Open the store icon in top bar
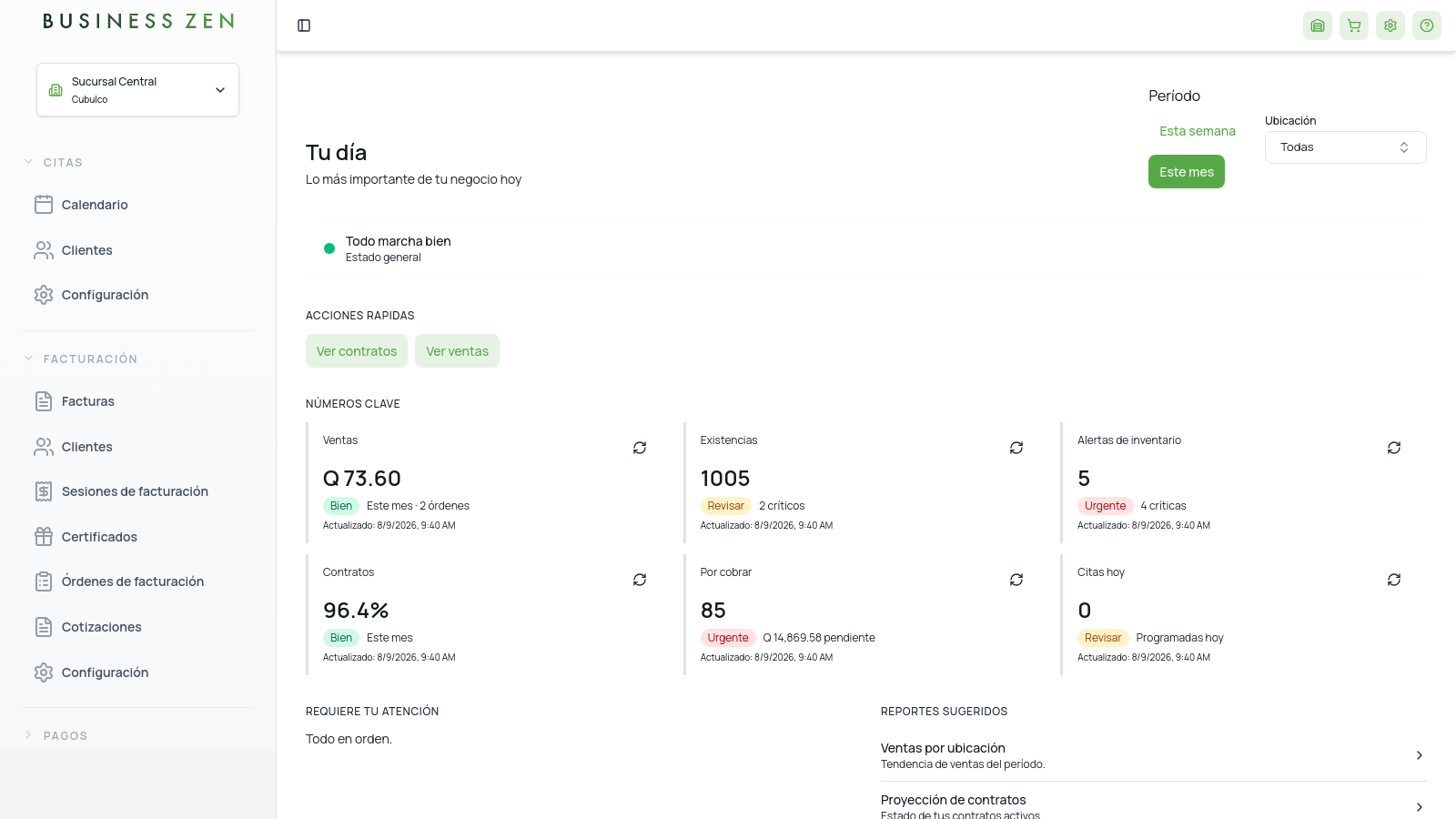The height and width of the screenshot is (819, 1456). pyautogui.click(x=1318, y=25)
